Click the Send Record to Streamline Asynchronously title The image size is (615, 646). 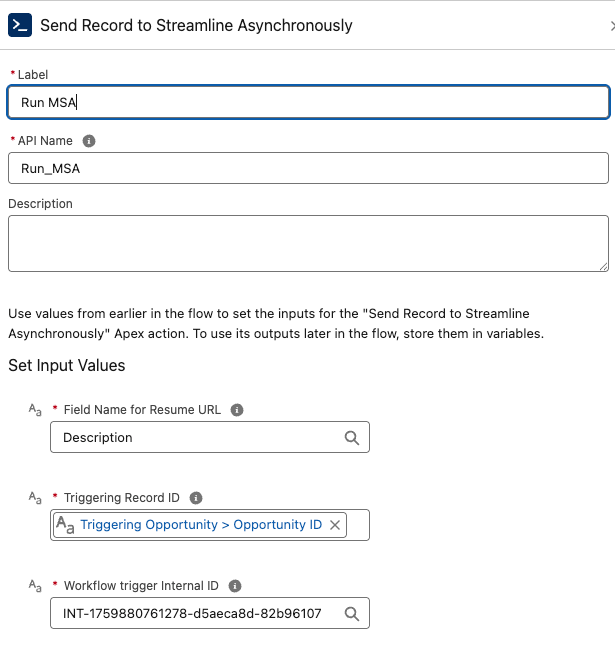point(196,25)
